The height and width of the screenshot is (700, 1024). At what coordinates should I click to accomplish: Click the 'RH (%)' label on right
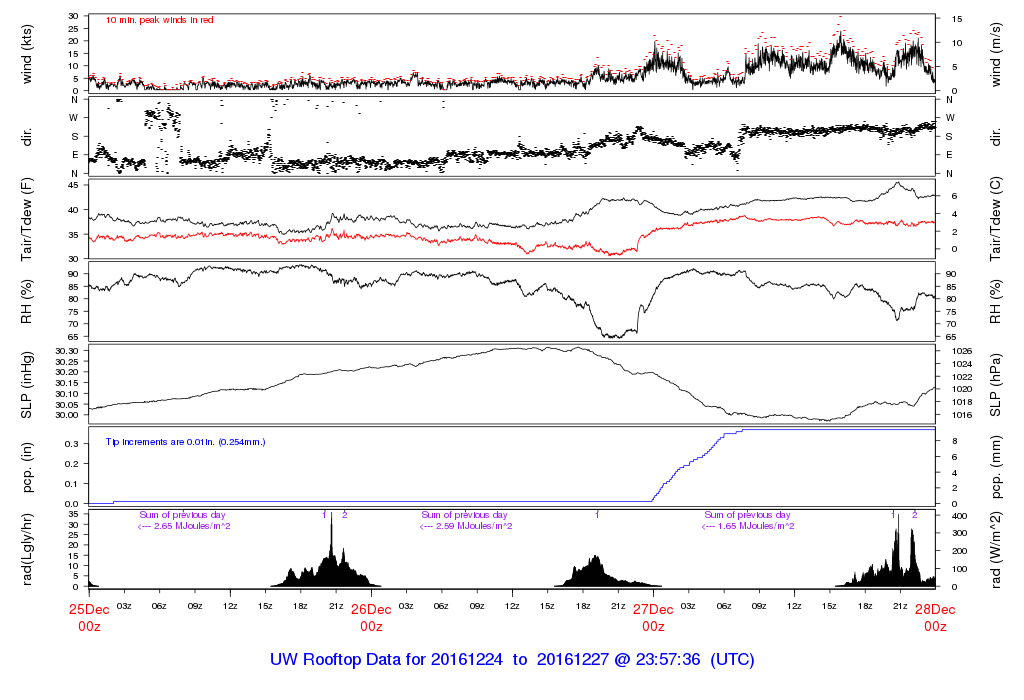tap(995, 302)
